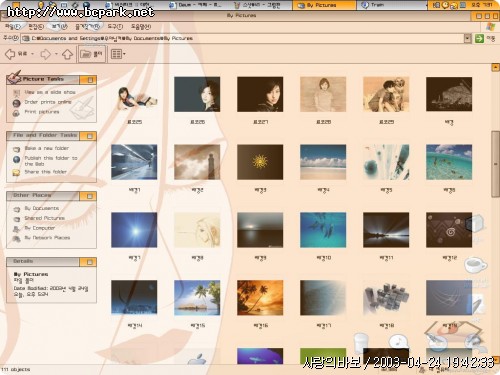The image size is (500, 375).
Task: Select the sepia children photo thumbnail
Action: [x=386, y=94]
